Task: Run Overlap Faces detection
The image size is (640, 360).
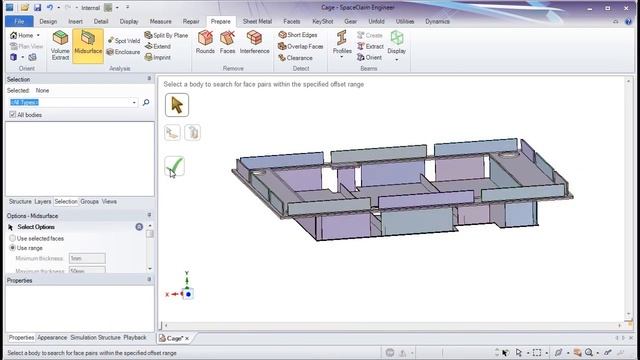Action: (301, 47)
